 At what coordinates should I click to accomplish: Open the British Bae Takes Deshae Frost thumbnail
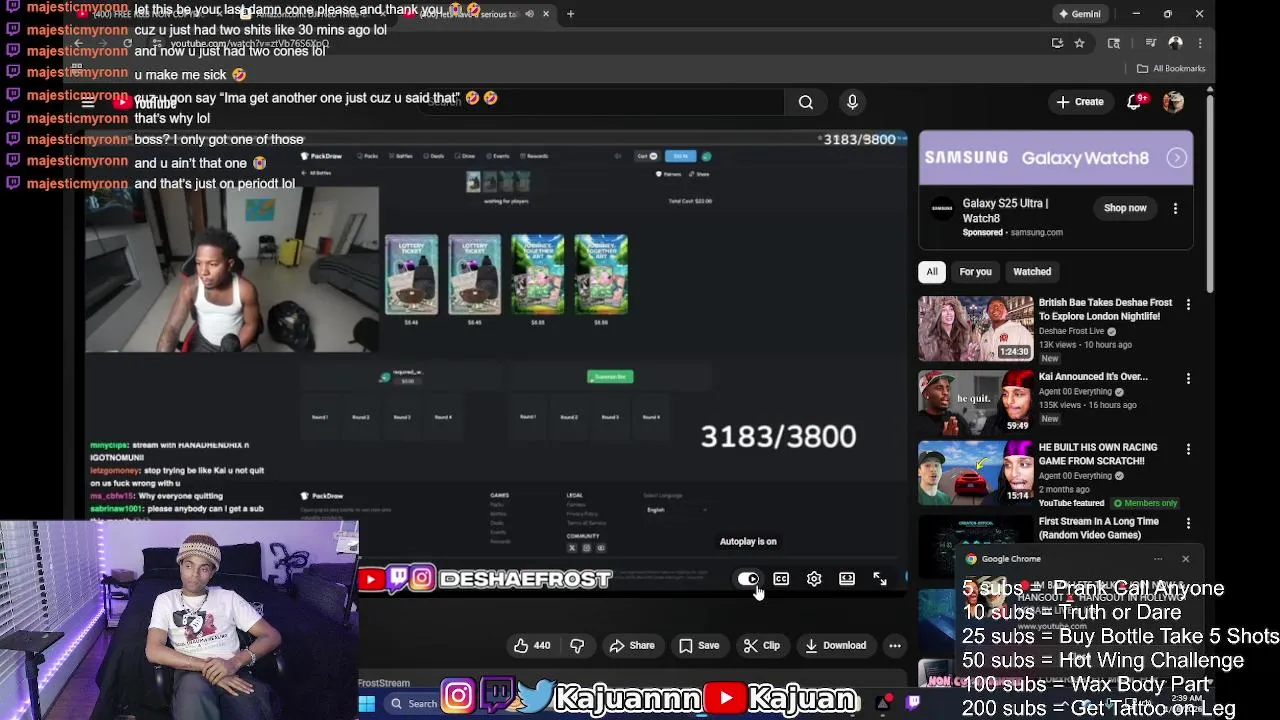click(x=976, y=329)
